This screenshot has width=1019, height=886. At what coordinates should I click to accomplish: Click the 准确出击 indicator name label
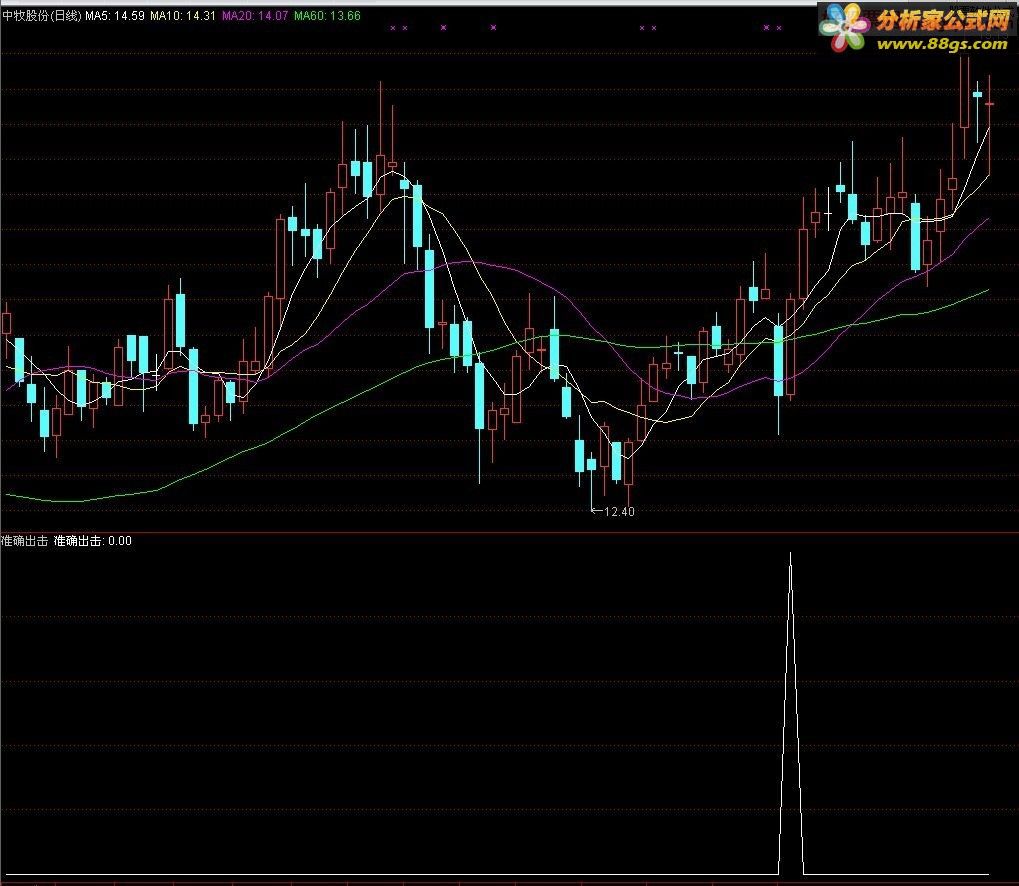pos(25,541)
